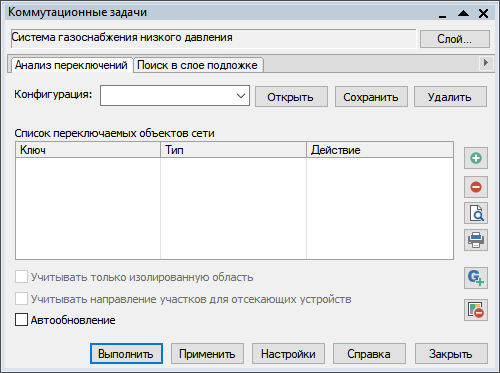Click the G plus group add icon
The image size is (500, 373).
click(x=476, y=278)
